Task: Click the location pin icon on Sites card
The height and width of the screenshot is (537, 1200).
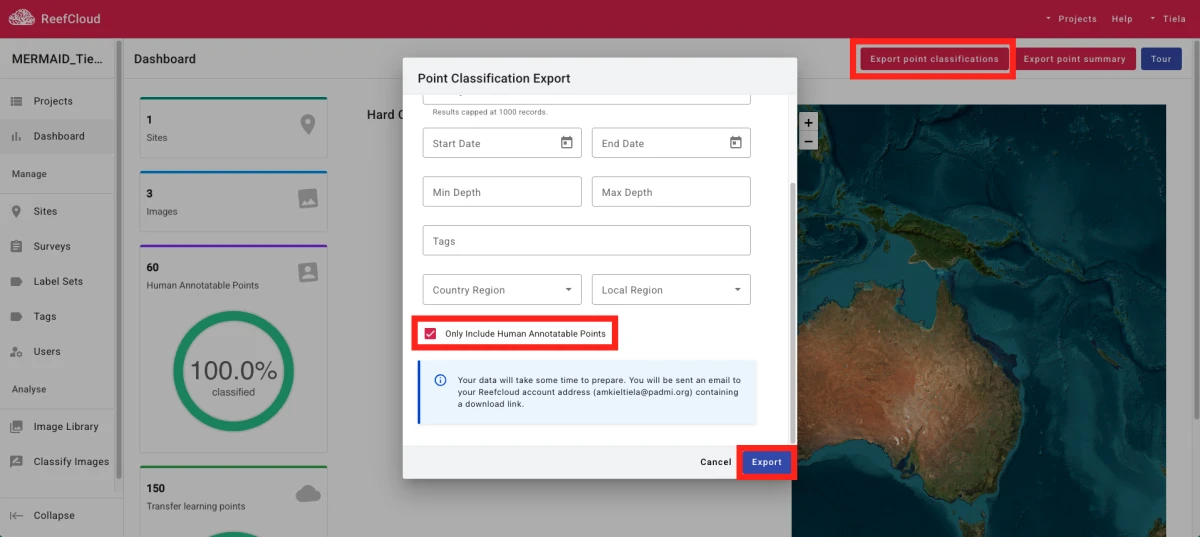Action: click(x=308, y=124)
